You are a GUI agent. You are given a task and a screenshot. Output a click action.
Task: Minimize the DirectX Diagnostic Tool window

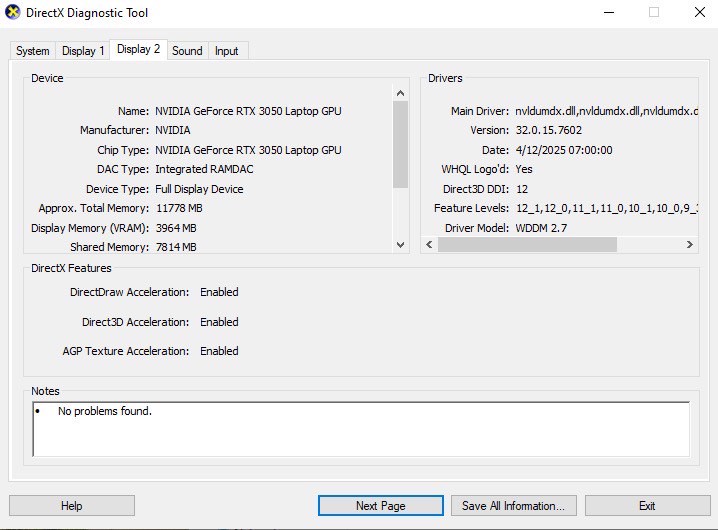[x=609, y=12]
